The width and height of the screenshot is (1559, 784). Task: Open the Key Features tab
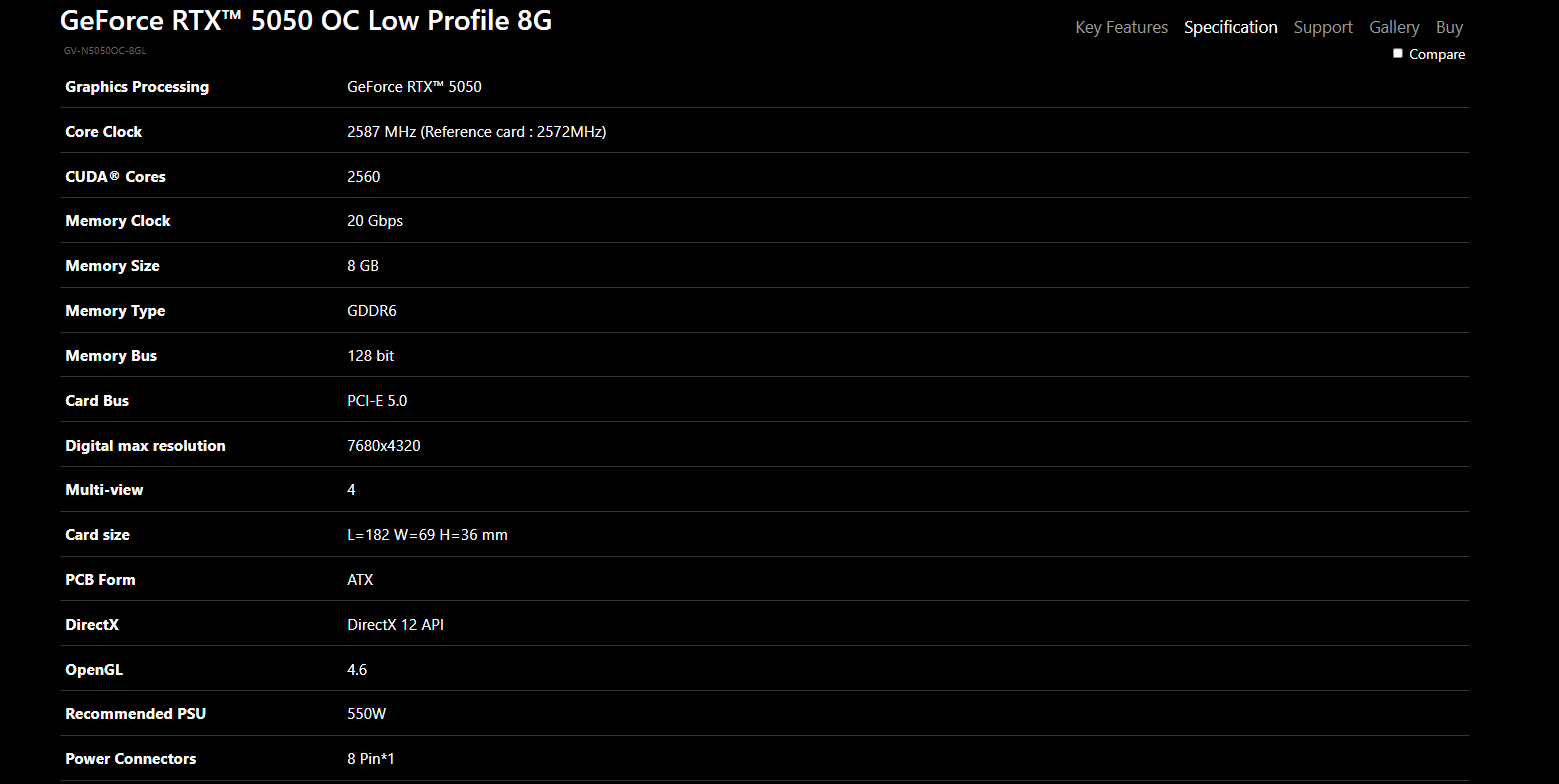click(1121, 27)
